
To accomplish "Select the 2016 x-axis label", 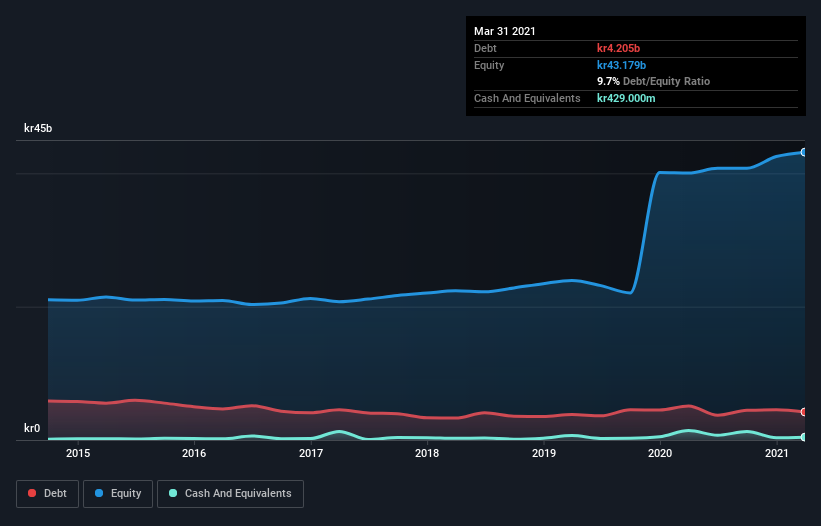I will pyautogui.click(x=194, y=453).
